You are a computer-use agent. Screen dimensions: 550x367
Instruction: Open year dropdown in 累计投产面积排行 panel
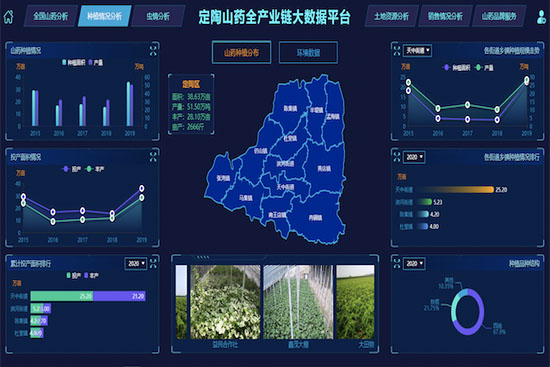[136, 263]
